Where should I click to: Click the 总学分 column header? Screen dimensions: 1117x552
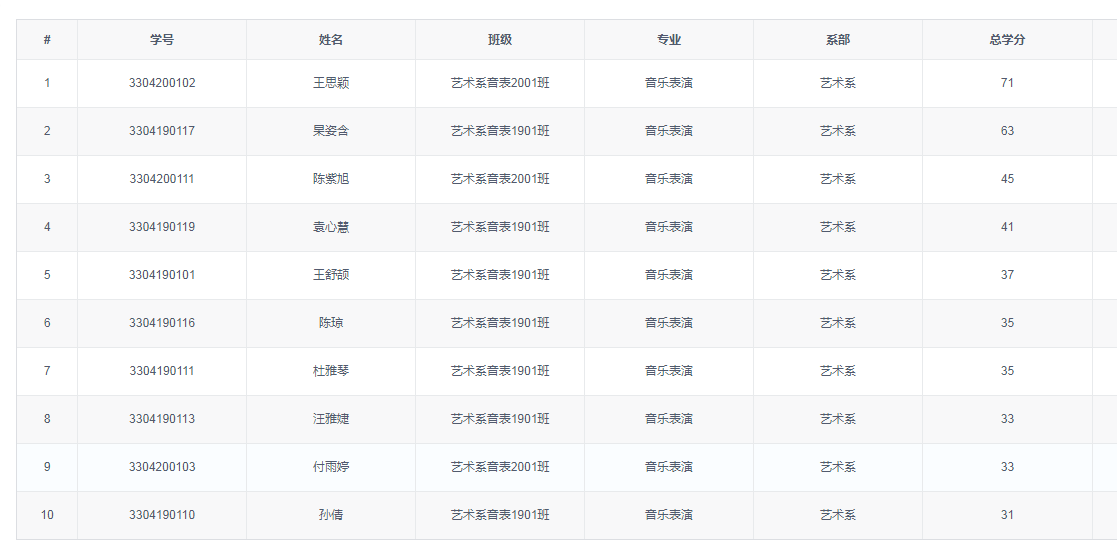pos(1007,40)
